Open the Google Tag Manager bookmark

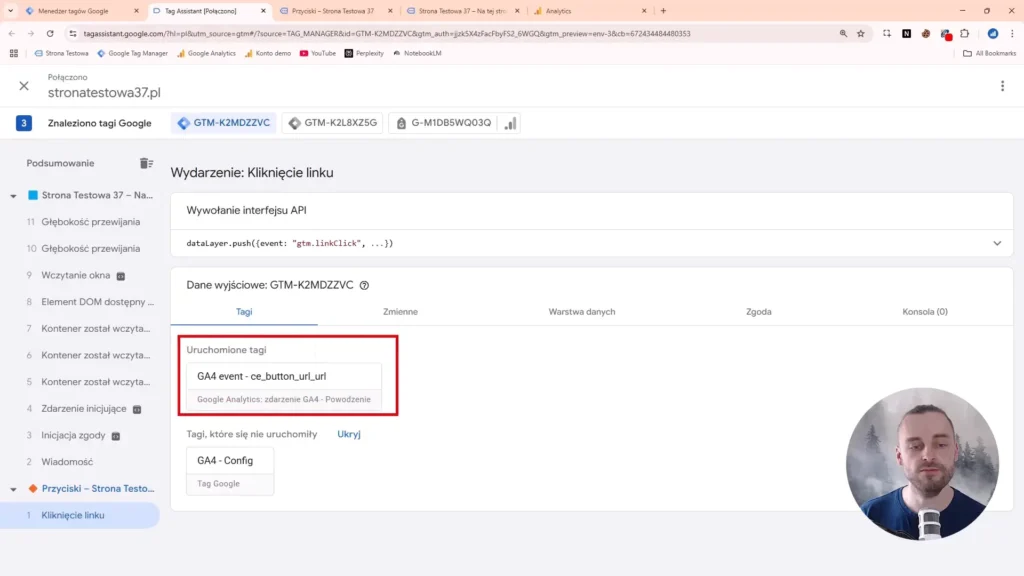133,54
